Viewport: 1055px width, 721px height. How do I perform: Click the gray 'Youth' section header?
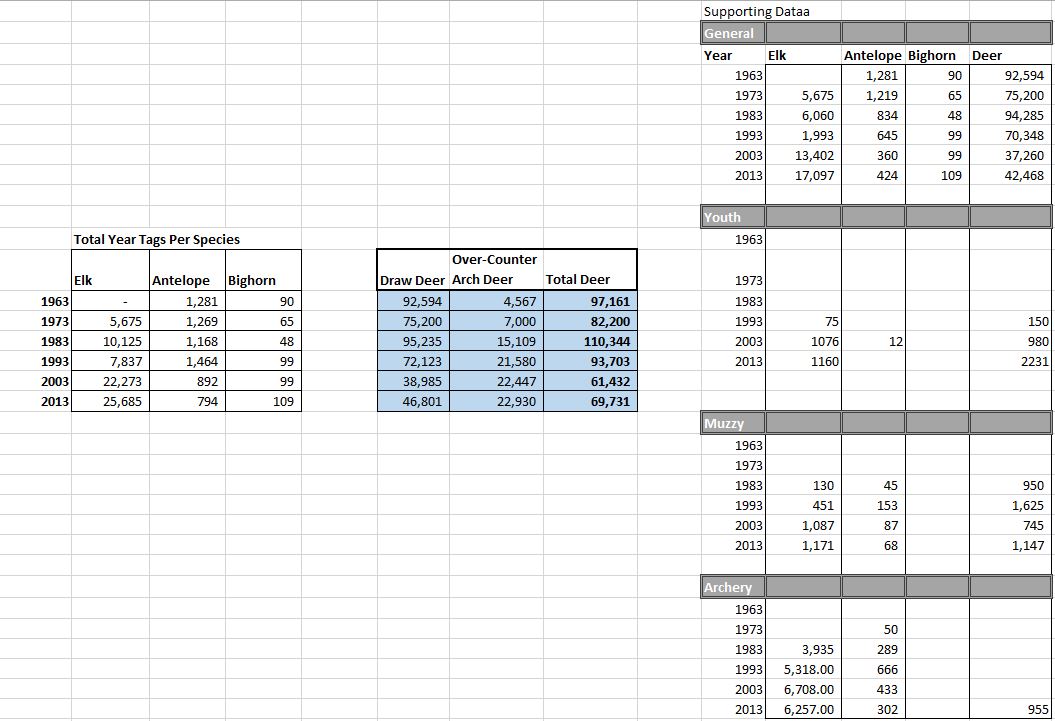click(733, 217)
